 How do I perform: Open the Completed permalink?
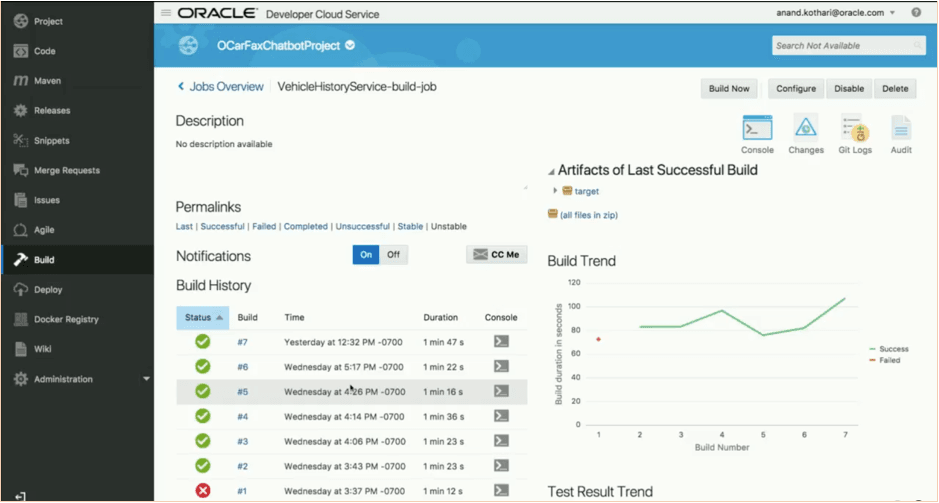pos(305,226)
